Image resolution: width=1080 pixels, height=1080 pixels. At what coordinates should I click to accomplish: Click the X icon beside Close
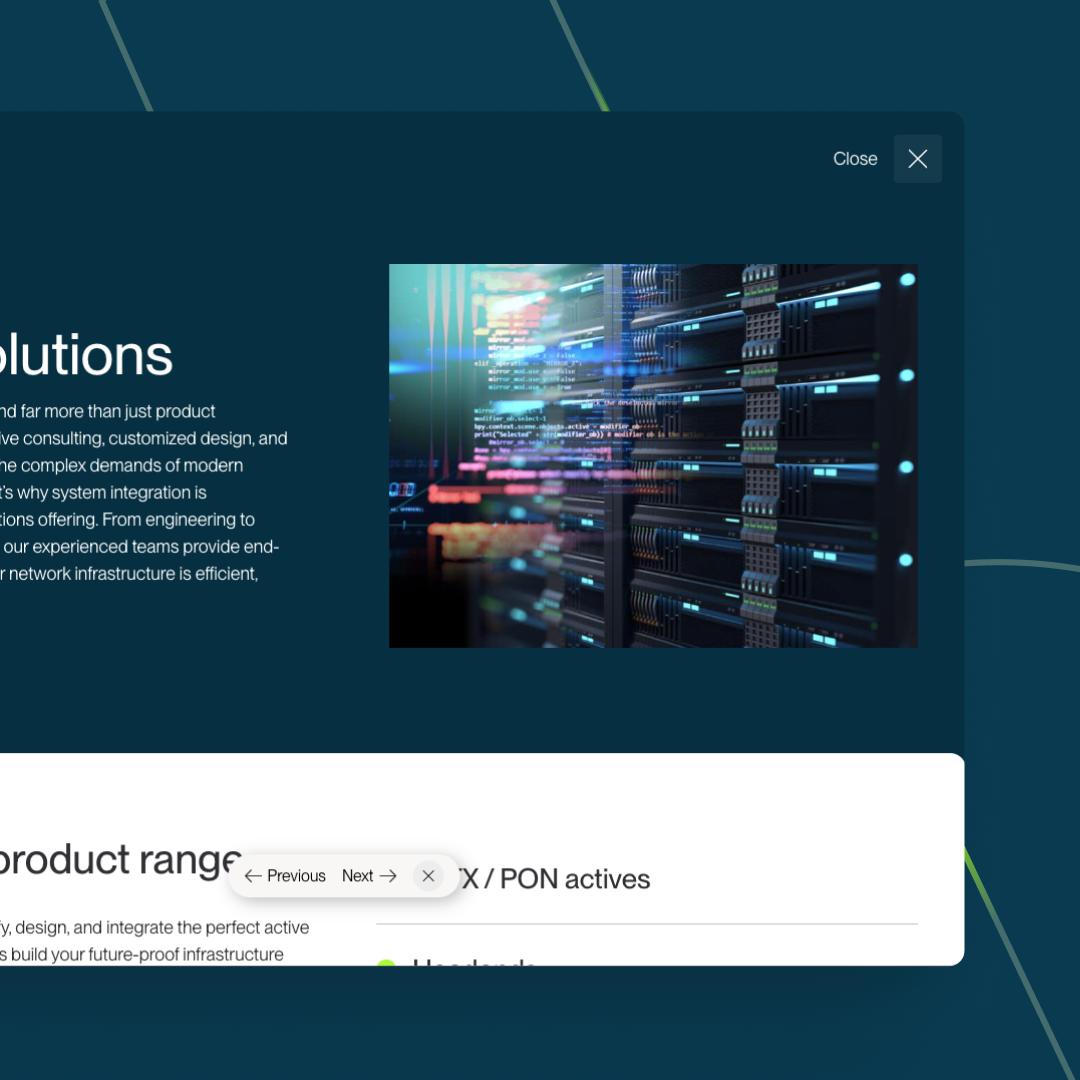[917, 159]
